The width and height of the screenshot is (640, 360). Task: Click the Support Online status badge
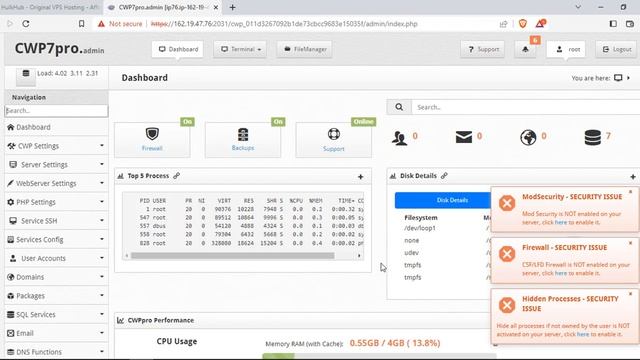pos(363,122)
